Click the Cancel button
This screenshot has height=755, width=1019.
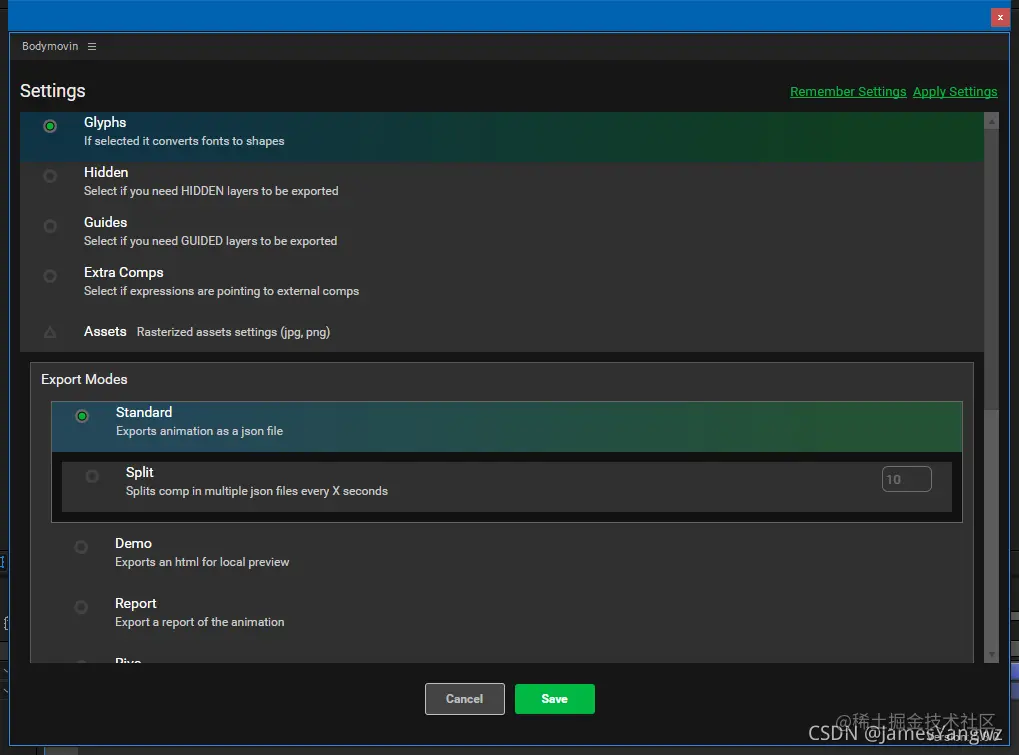click(x=465, y=699)
